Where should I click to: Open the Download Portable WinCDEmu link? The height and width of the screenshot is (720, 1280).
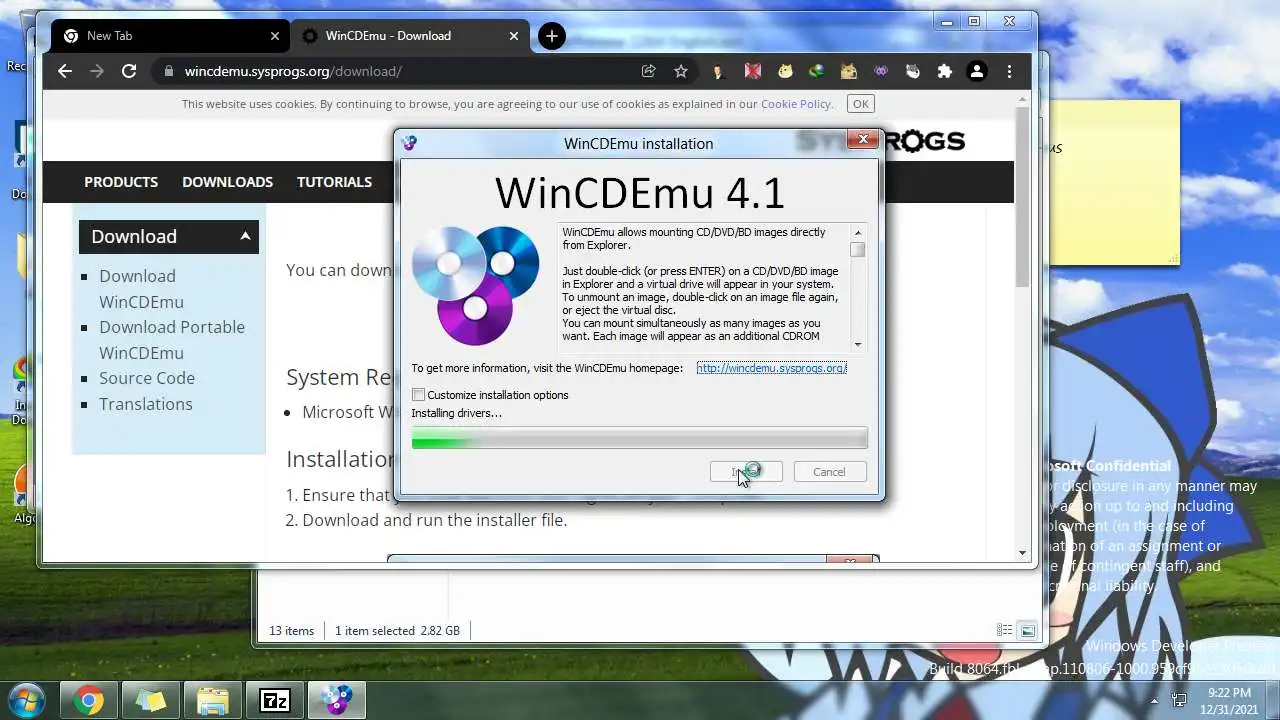(171, 340)
